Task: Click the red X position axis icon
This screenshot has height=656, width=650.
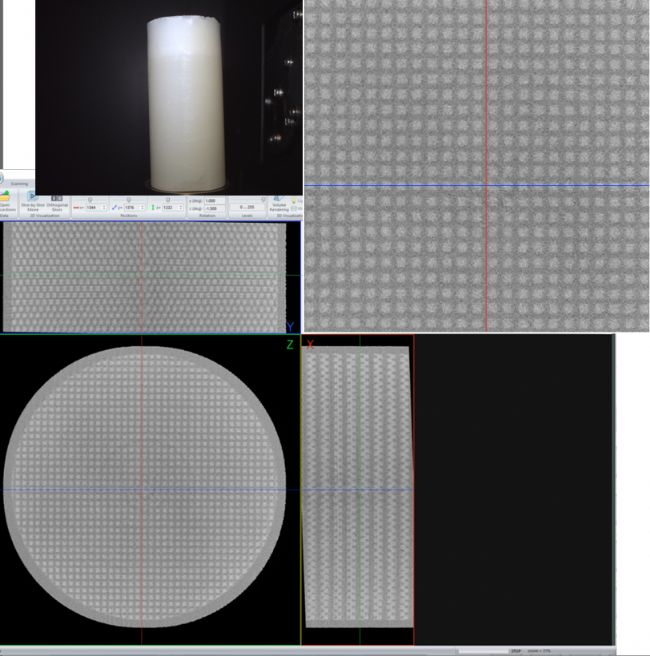Action: (78, 207)
